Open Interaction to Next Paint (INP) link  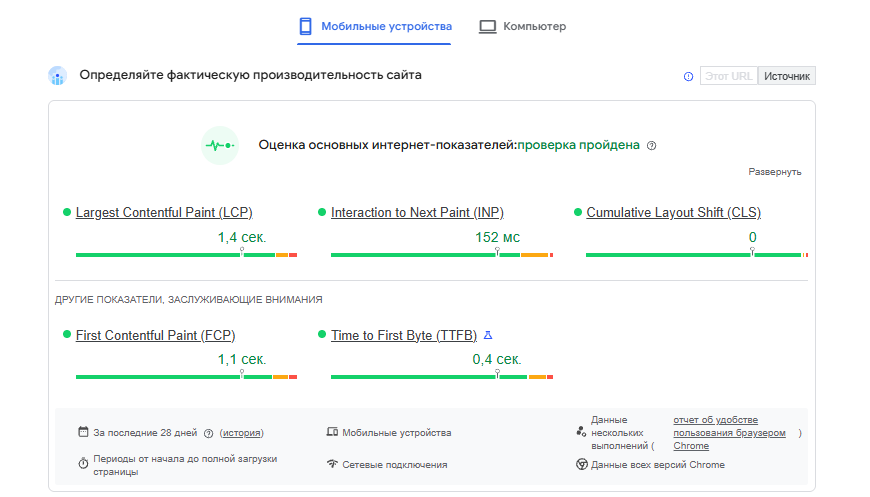tap(417, 212)
